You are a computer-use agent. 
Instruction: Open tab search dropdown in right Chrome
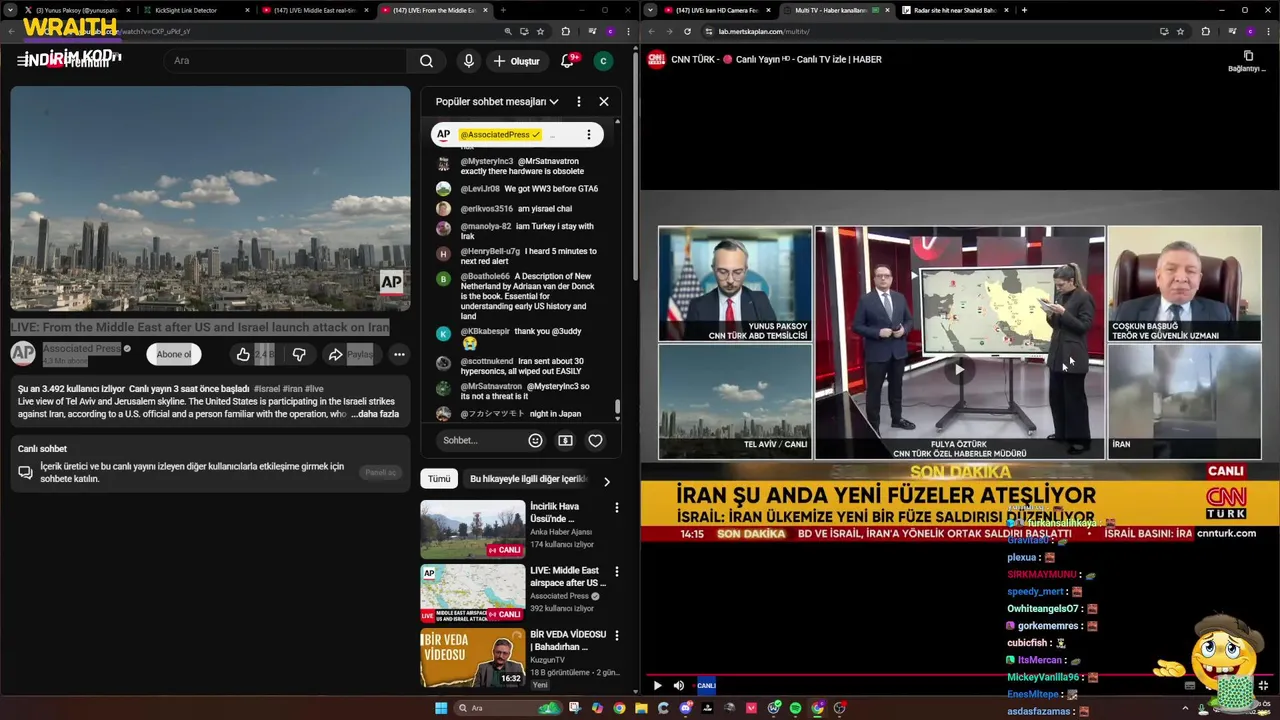[x=651, y=10]
